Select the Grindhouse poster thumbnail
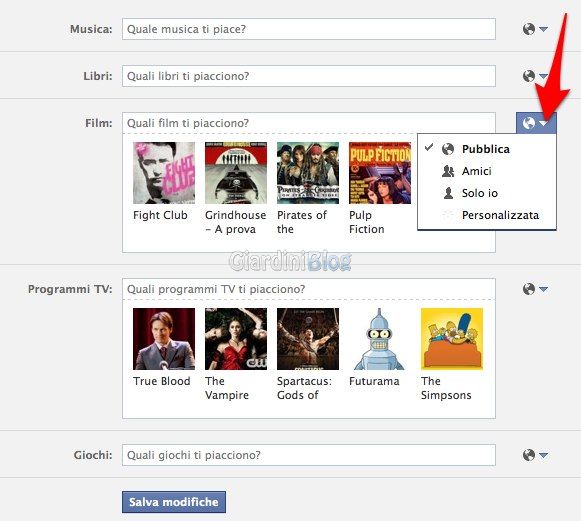This screenshot has height=521, width=581. [x=236, y=173]
